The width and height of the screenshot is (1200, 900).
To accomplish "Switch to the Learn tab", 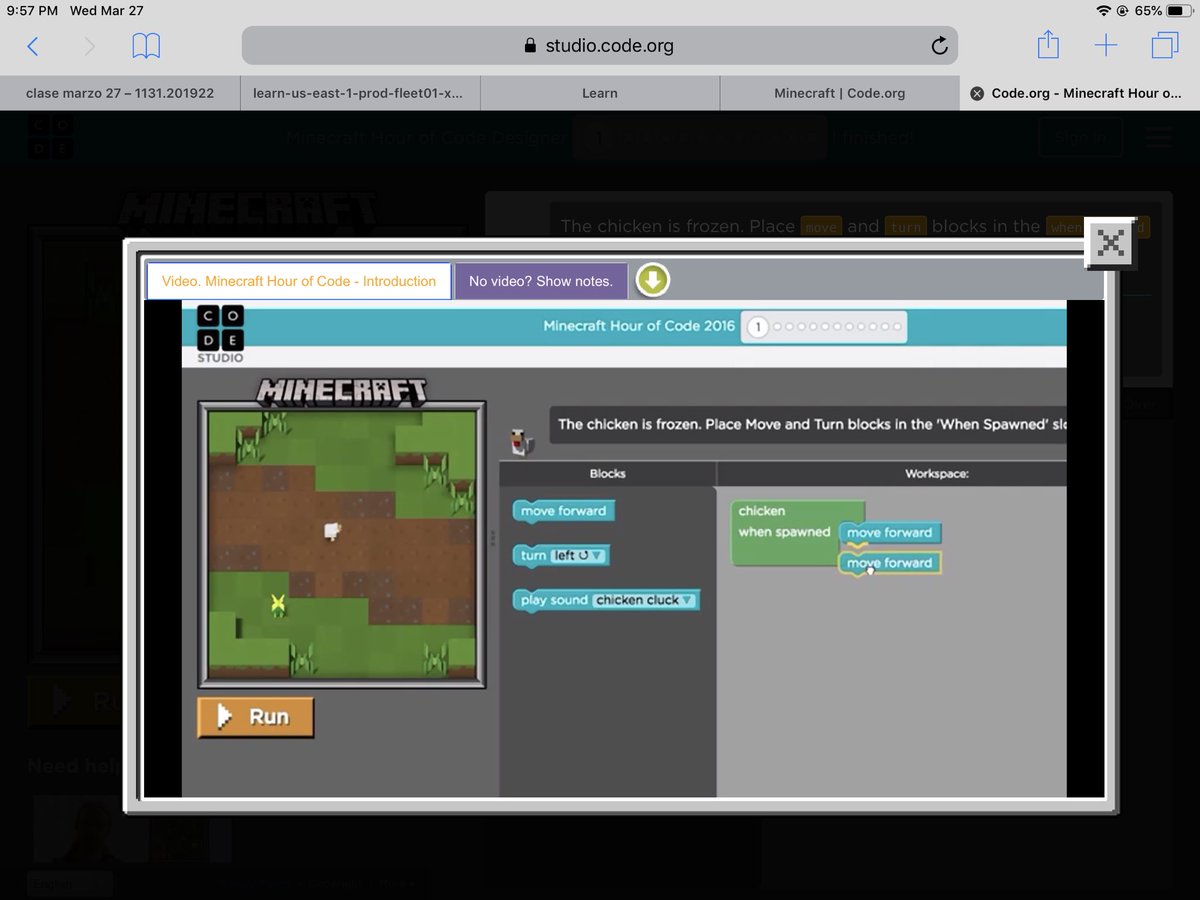I will 600,93.
